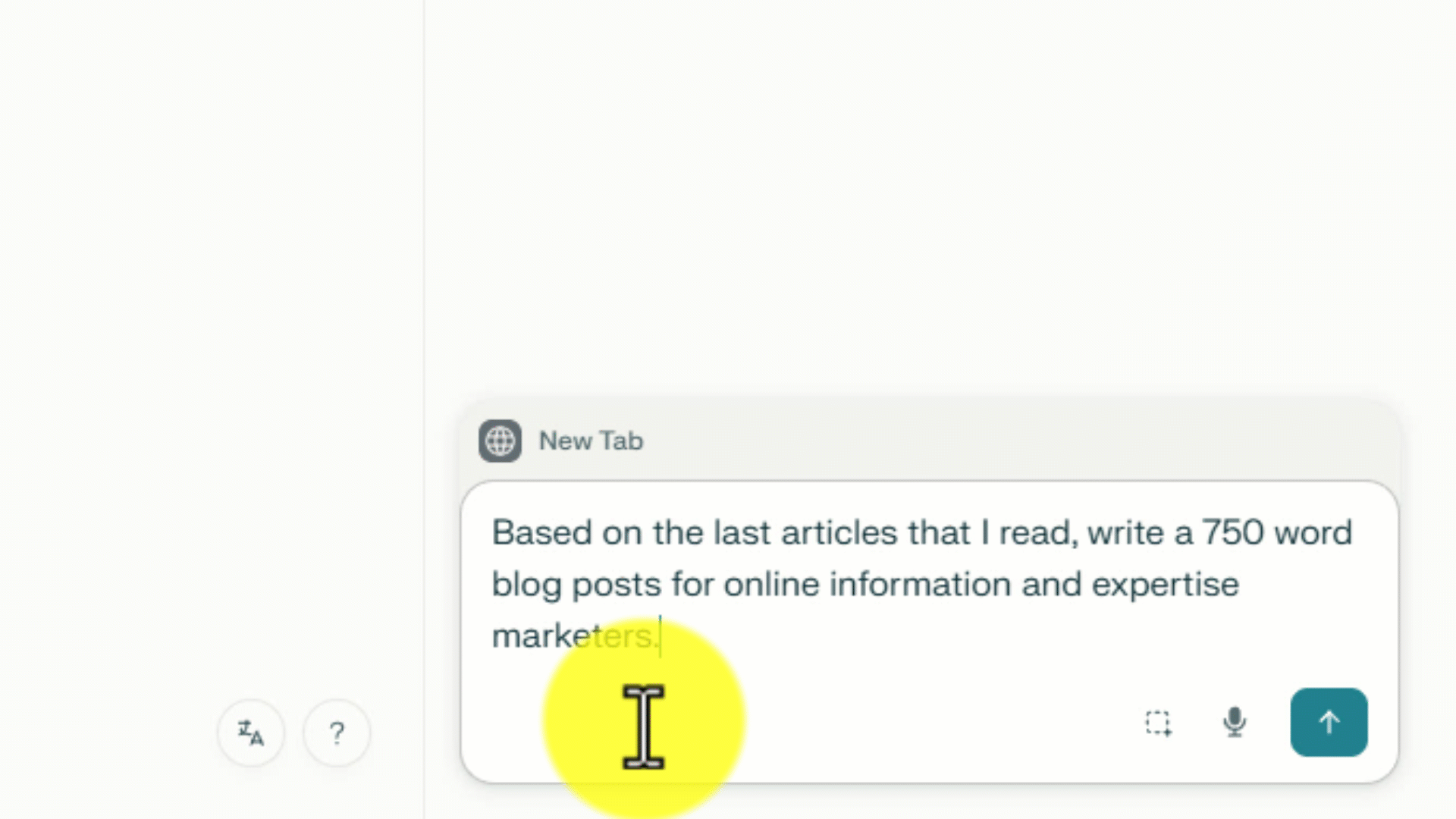This screenshot has width=1456, height=819.
Task: Place cursor on the word "marketers"
Action: (x=574, y=635)
